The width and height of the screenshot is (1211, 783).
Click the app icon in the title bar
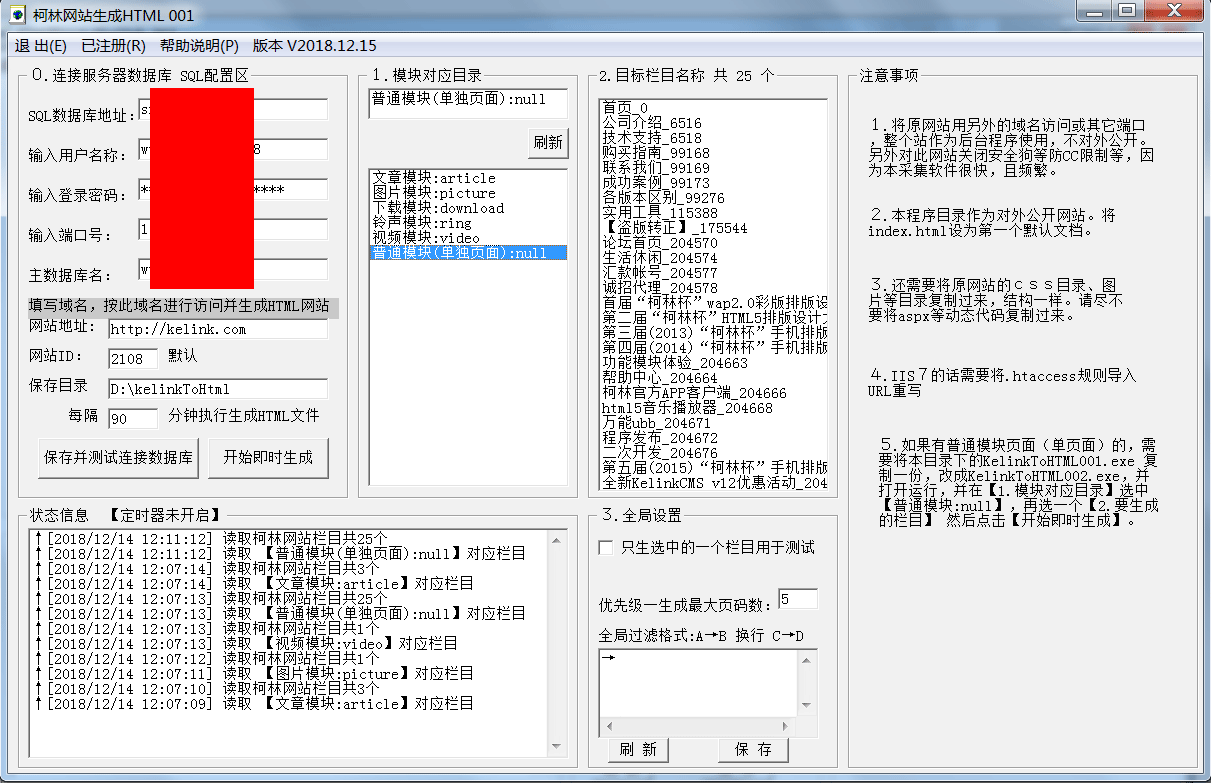tap(17, 15)
